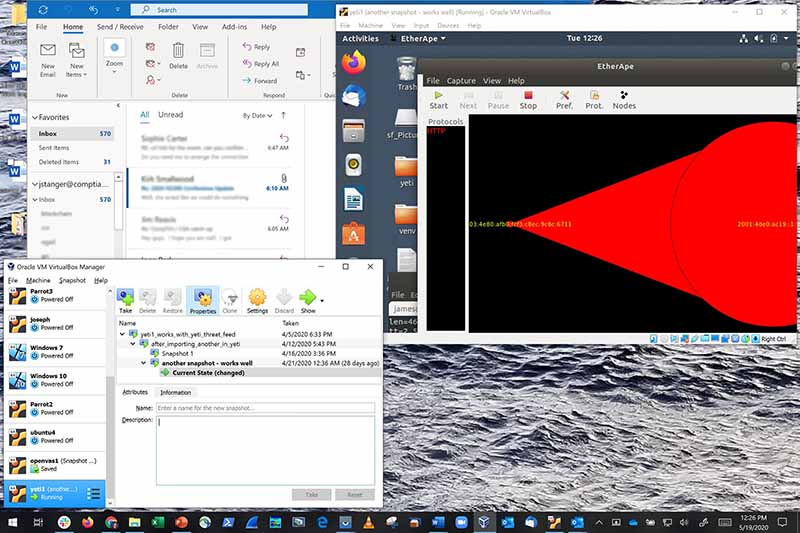800x533 pixels.
Task: Open the By Date sort dropdown
Action: (258, 116)
